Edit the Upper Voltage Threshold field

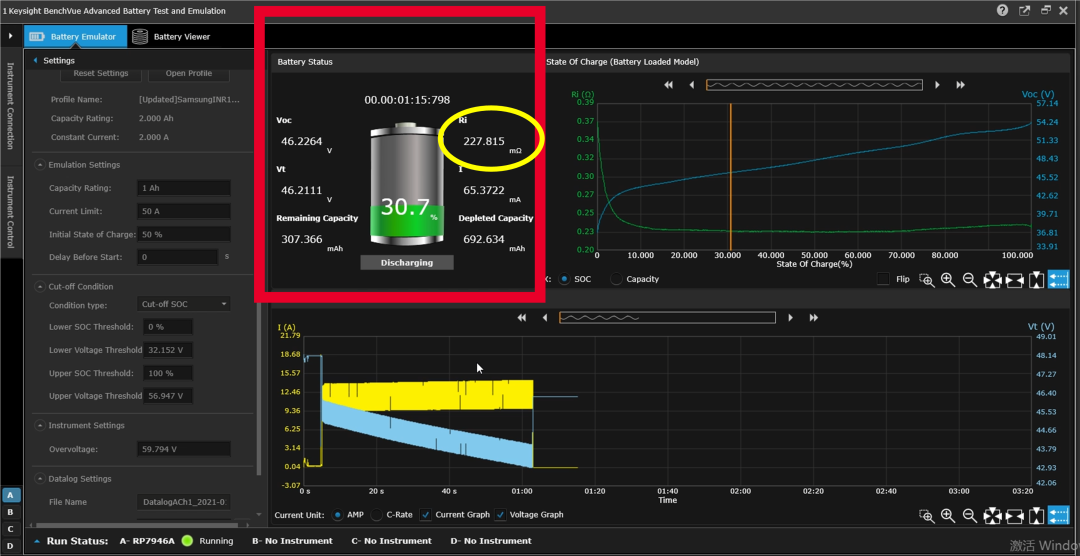pos(167,395)
